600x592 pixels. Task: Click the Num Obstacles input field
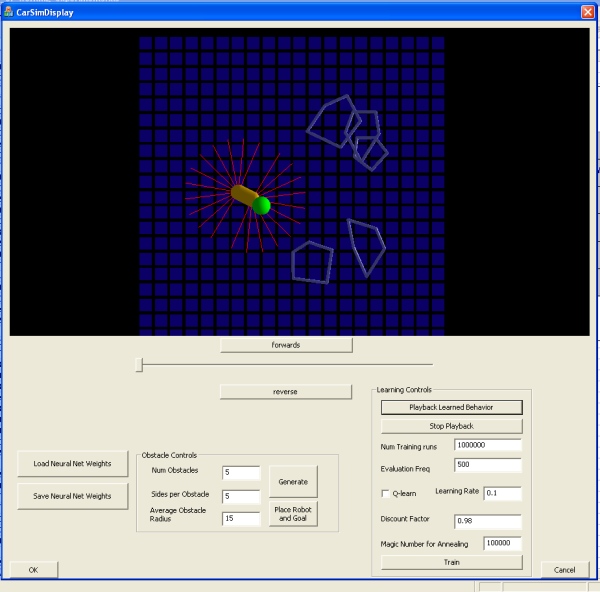pos(241,473)
